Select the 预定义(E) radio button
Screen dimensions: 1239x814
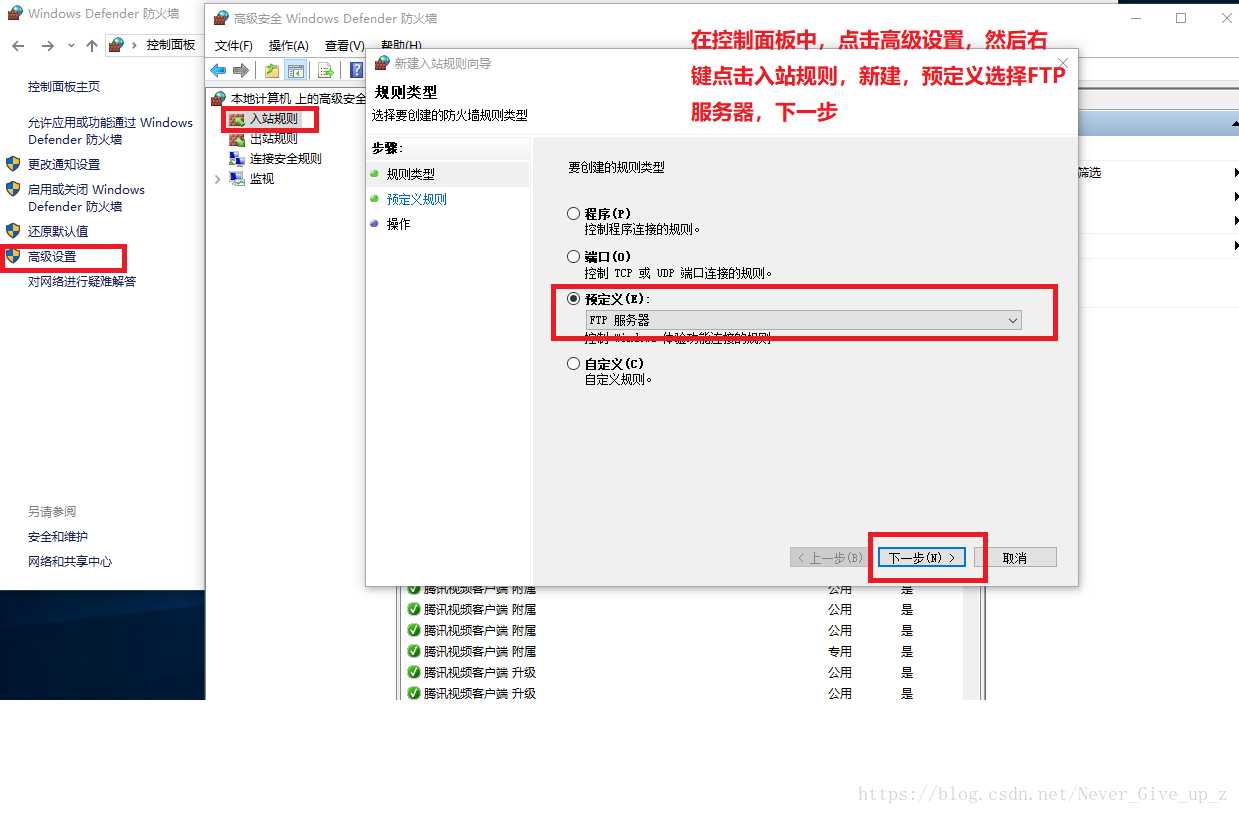click(573, 298)
